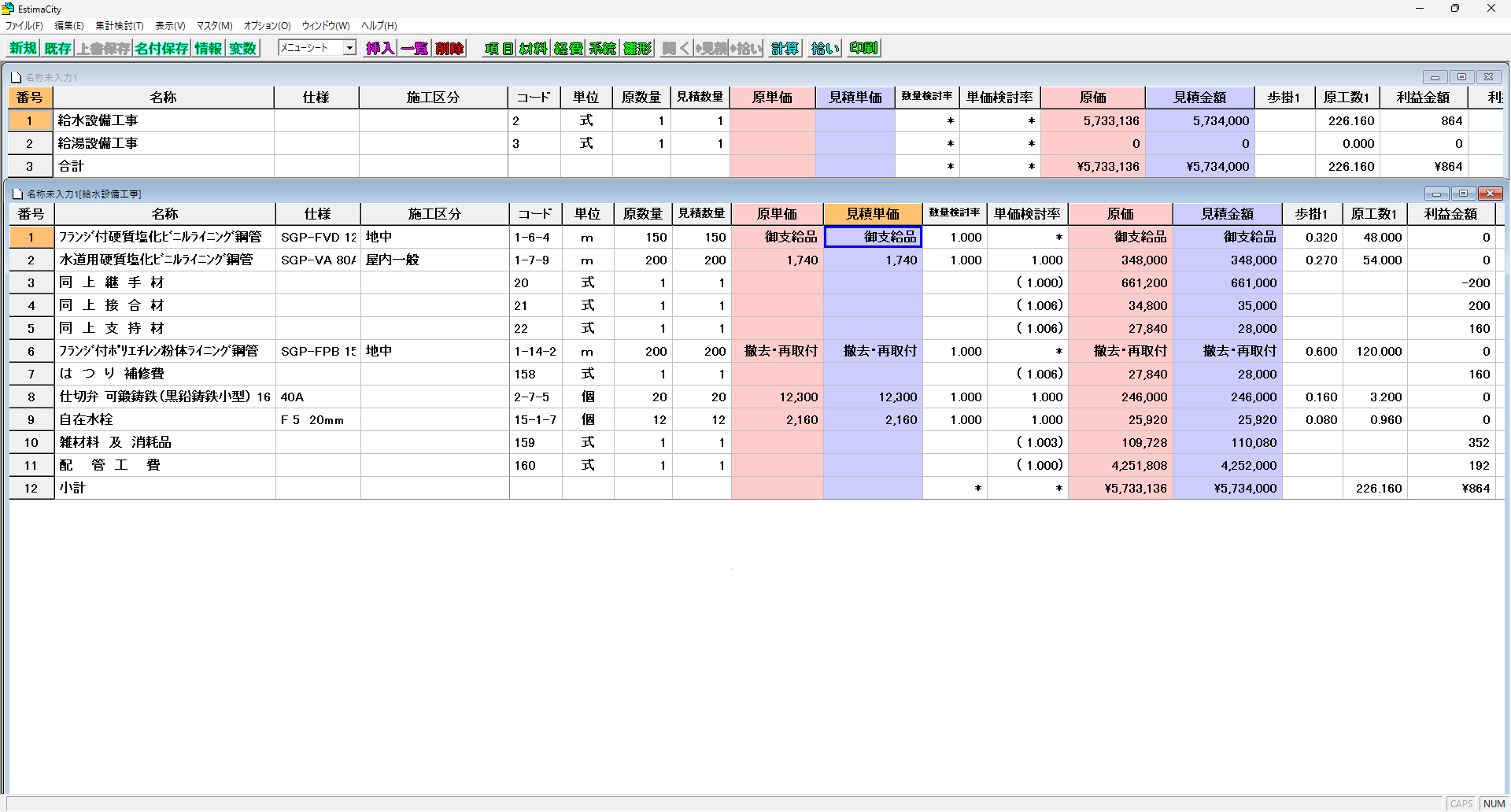Image resolution: width=1511 pixels, height=812 pixels.
Task: Open the 一覧 list icon
Action: pyautogui.click(x=414, y=48)
